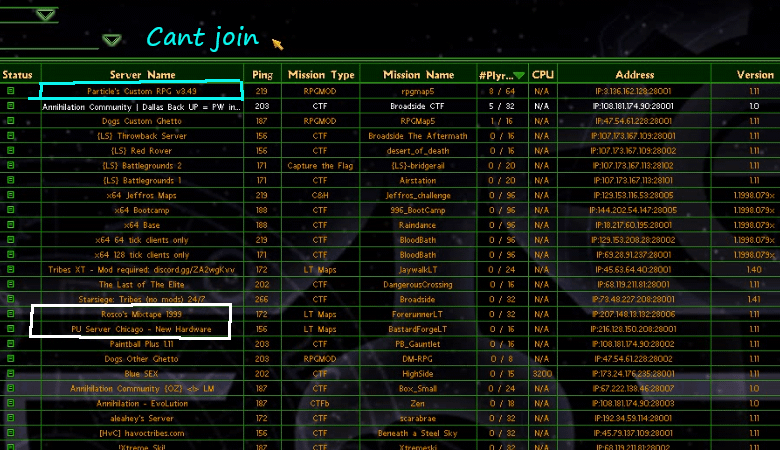The height and width of the screenshot is (450, 780).
Task: Click status icon for {LS} Battlegrounds 2
Action: [10, 165]
